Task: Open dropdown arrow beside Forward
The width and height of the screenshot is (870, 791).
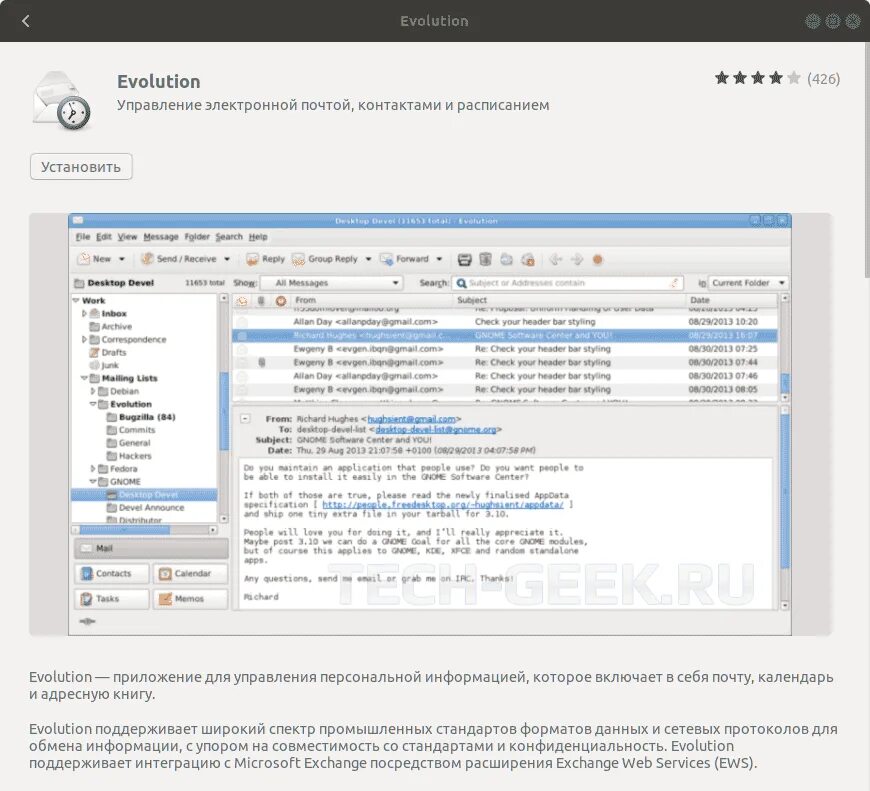Action: 439,259
